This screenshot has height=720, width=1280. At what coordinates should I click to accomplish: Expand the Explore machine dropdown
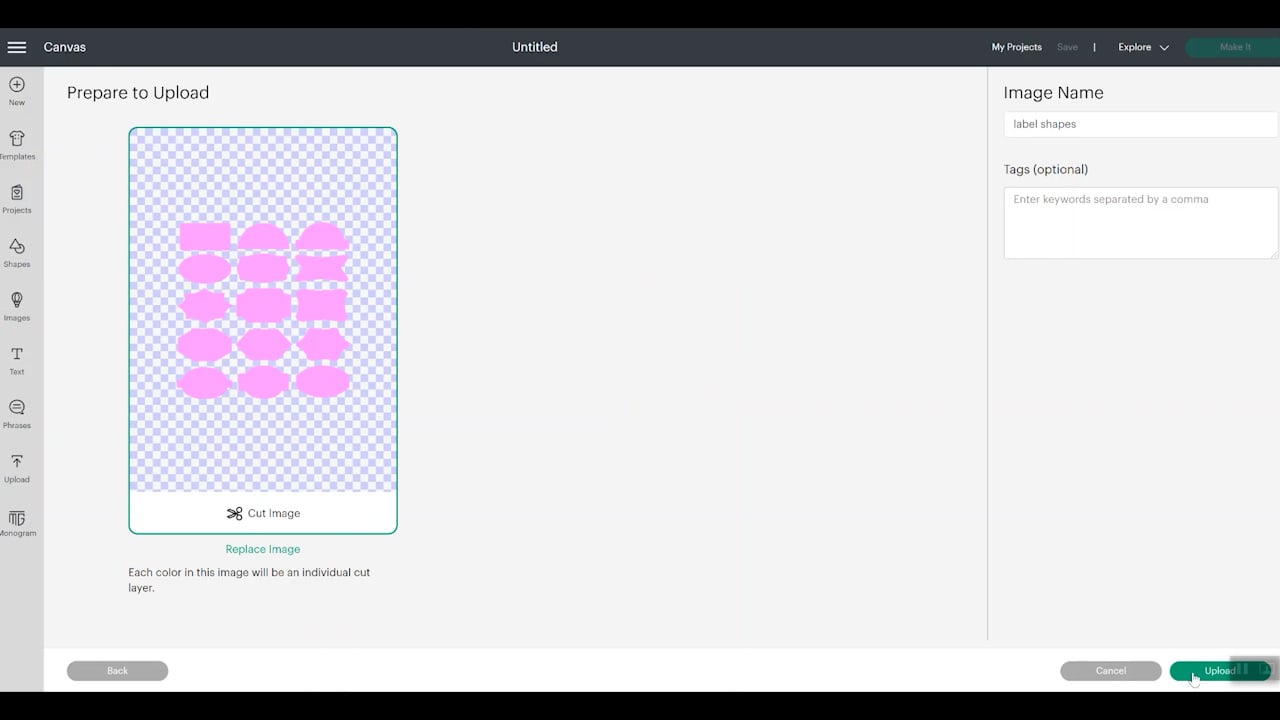(x=1143, y=47)
